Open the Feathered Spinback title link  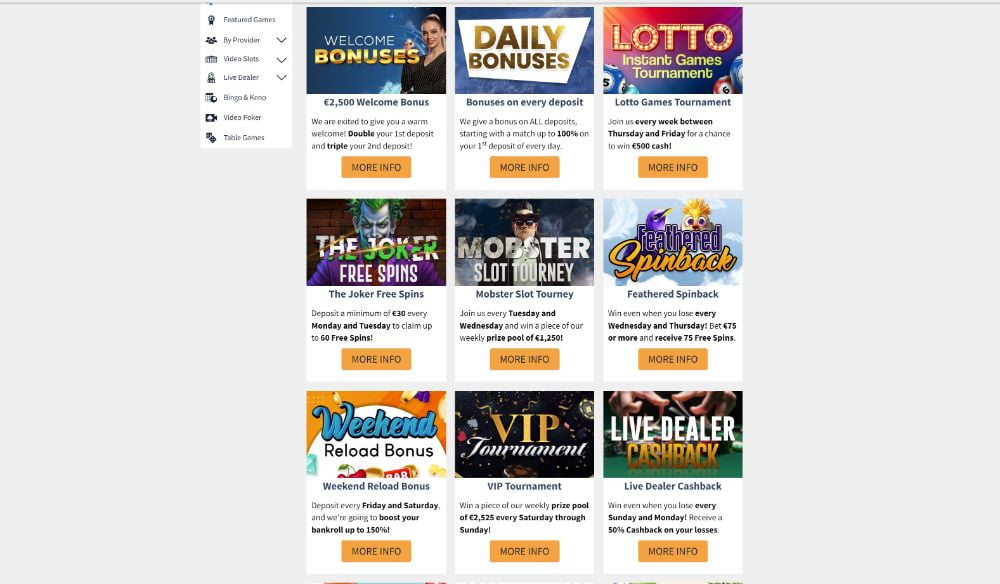(673, 294)
